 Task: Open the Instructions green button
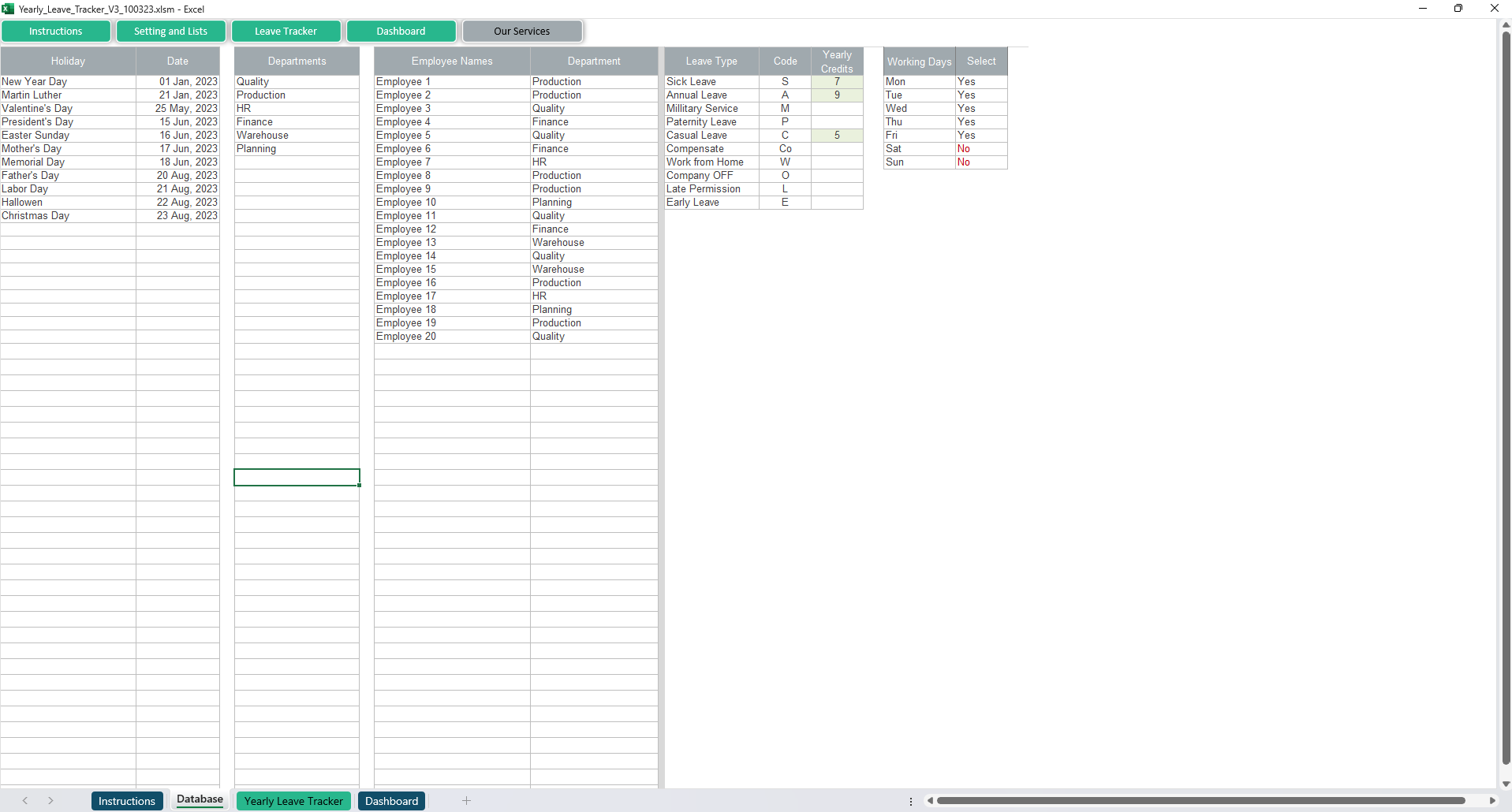pyautogui.click(x=56, y=32)
